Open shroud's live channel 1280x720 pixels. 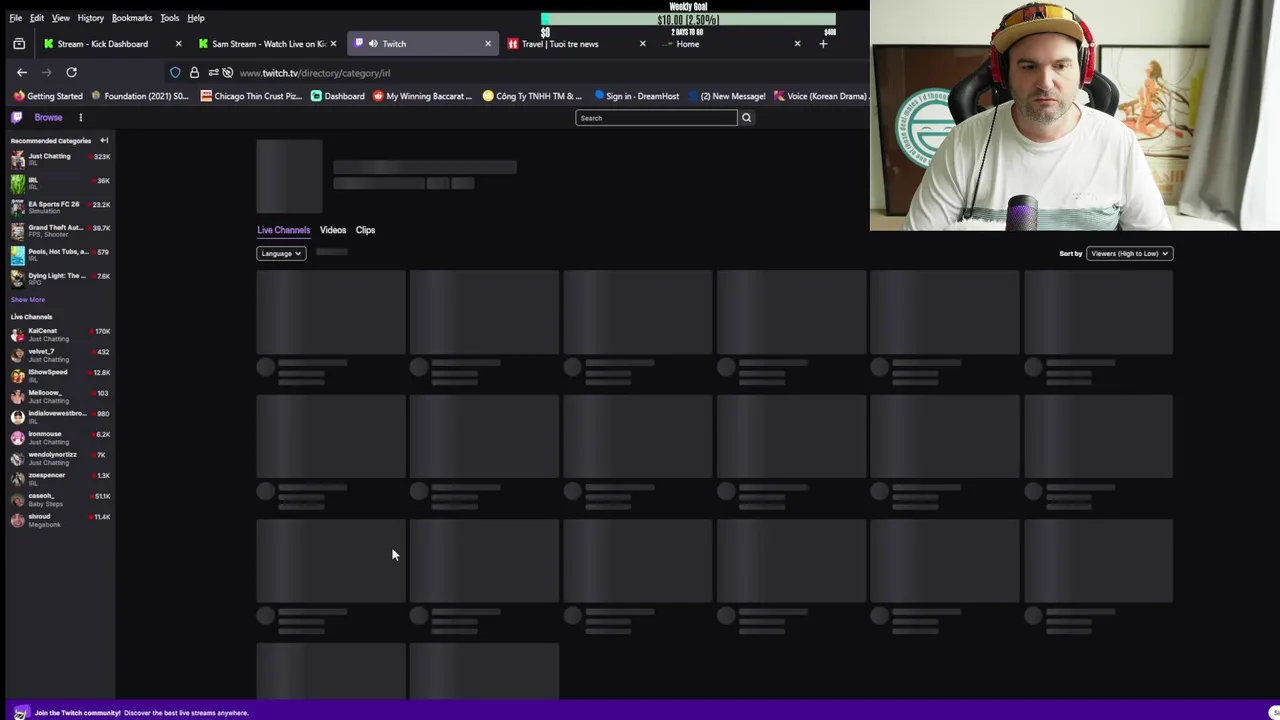point(60,520)
